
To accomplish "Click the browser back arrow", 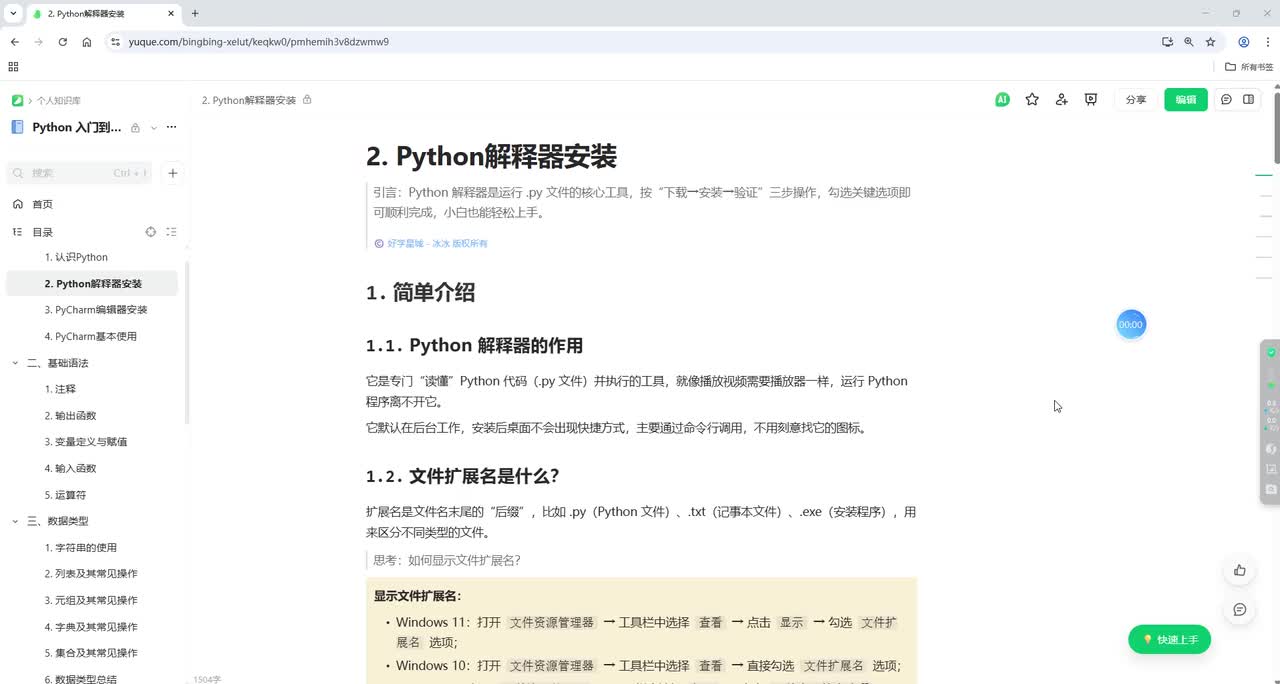I will pyautogui.click(x=15, y=42).
